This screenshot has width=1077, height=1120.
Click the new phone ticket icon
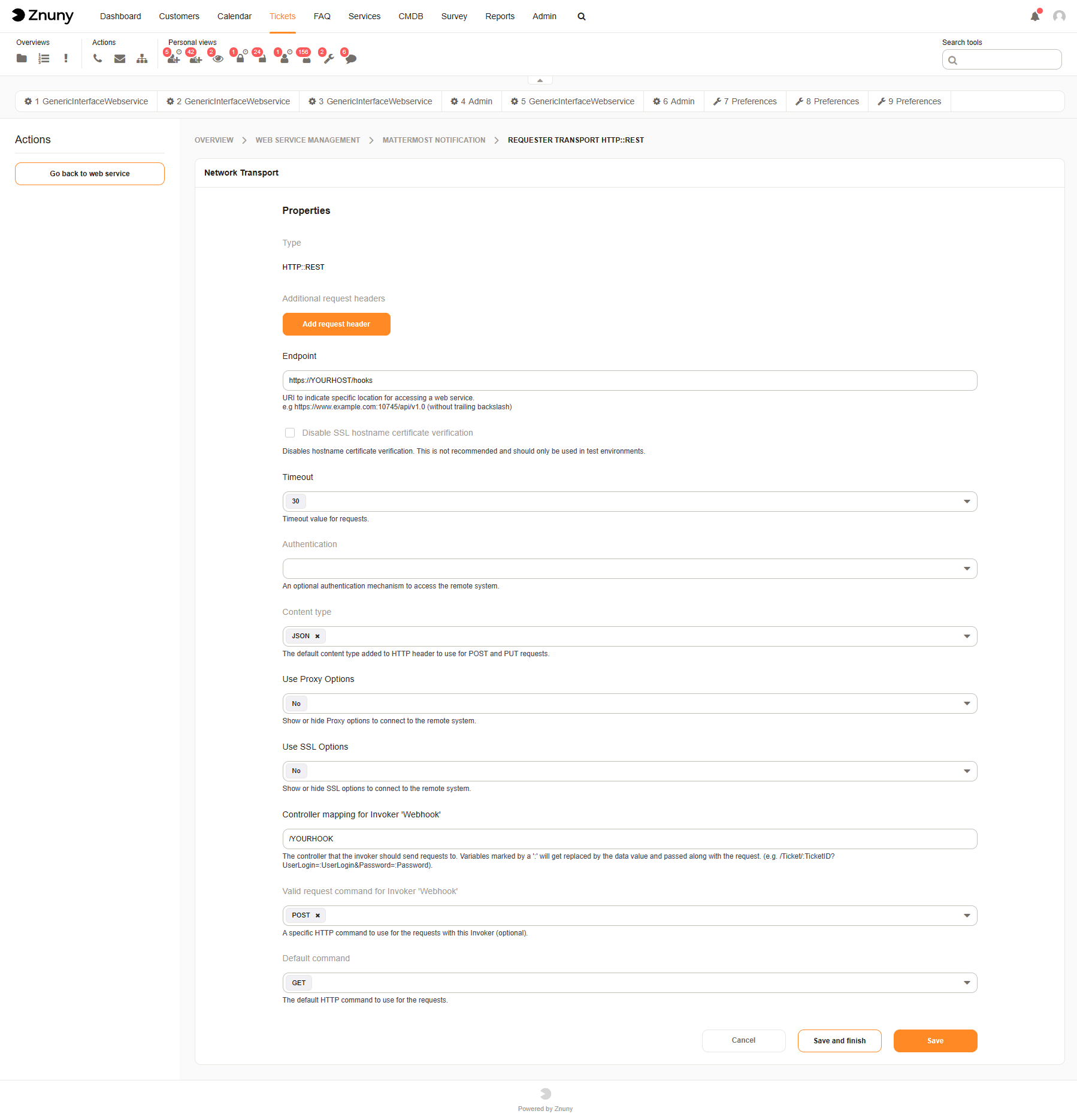click(98, 58)
